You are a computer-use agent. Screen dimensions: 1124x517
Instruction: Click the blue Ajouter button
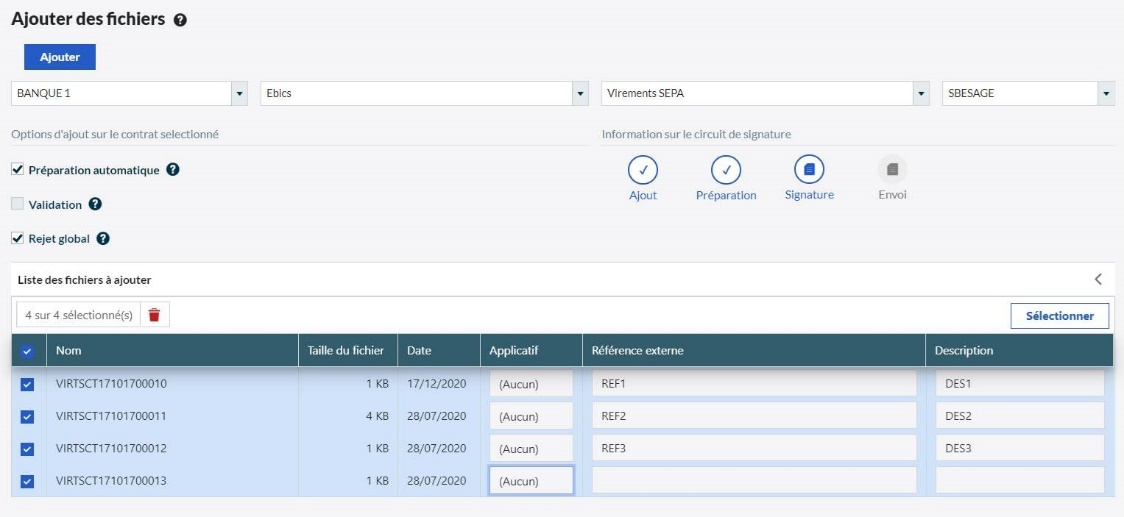click(x=60, y=57)
